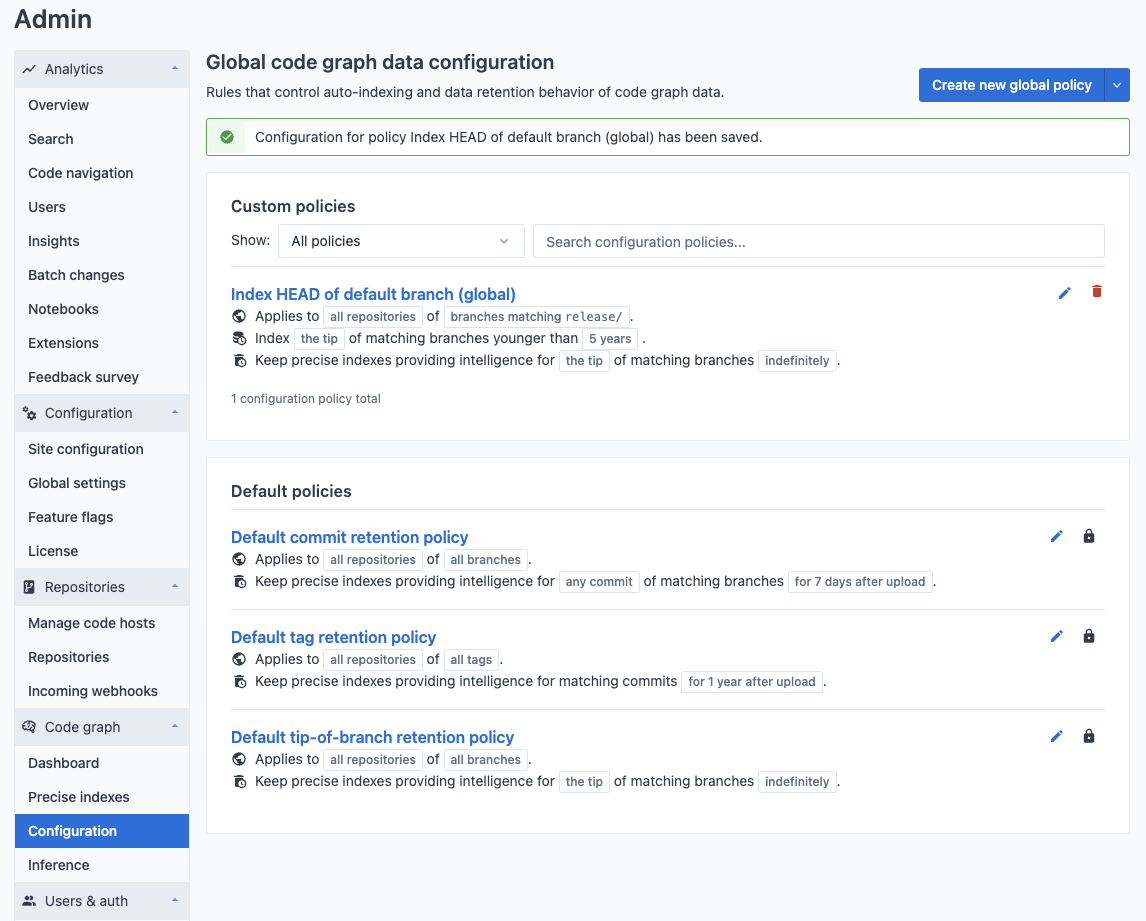Open Default commit retention policy link
This screenshot has height=921, width=1146.
[x=349, y=537]
